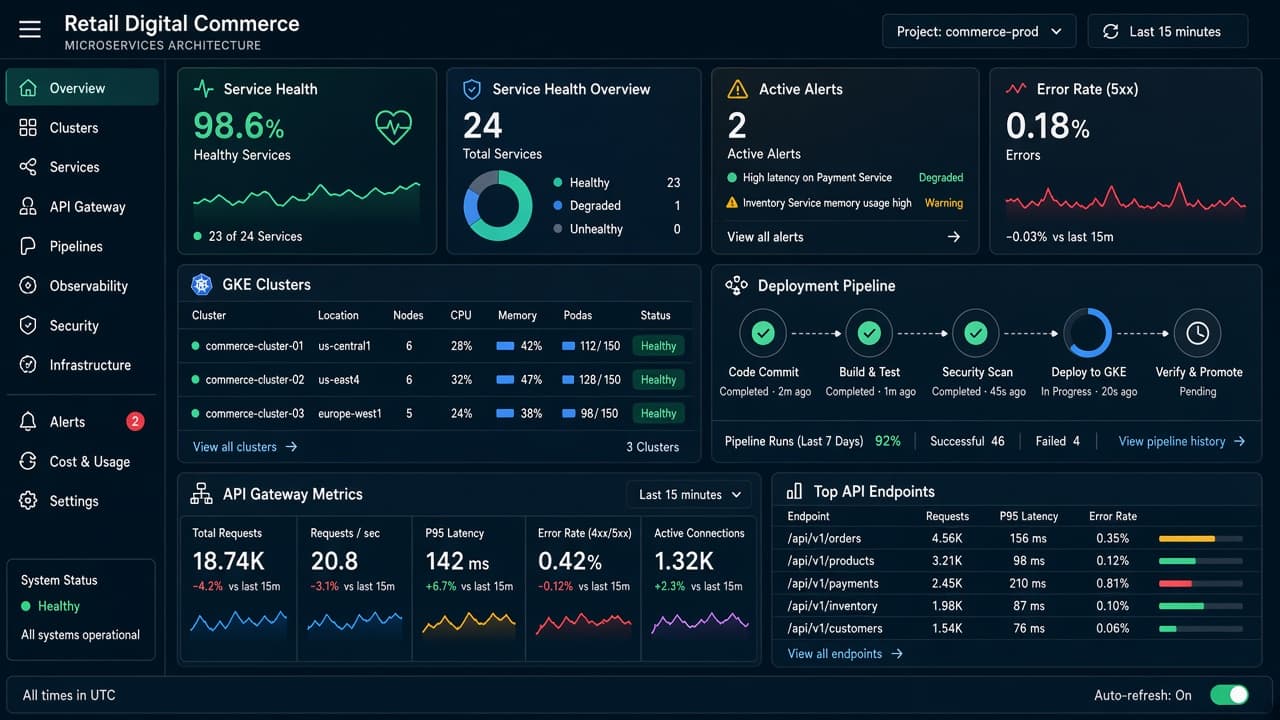Screen dimensions: 1280x720
Task: Click the API Gateway Metrics network icon
Action: (201, 494)
